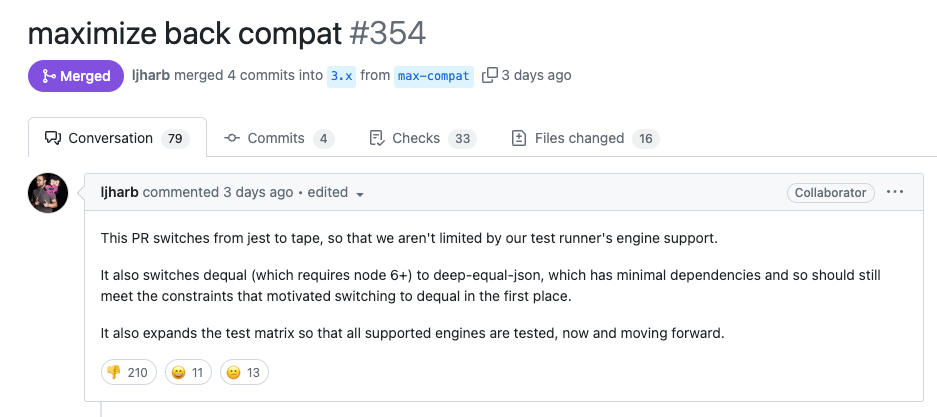Image resolution: width=937 pixels, height=417 pixels.
Task: Open the comment's 3 days ago timestamp
Action: click(x=258, y=192)
